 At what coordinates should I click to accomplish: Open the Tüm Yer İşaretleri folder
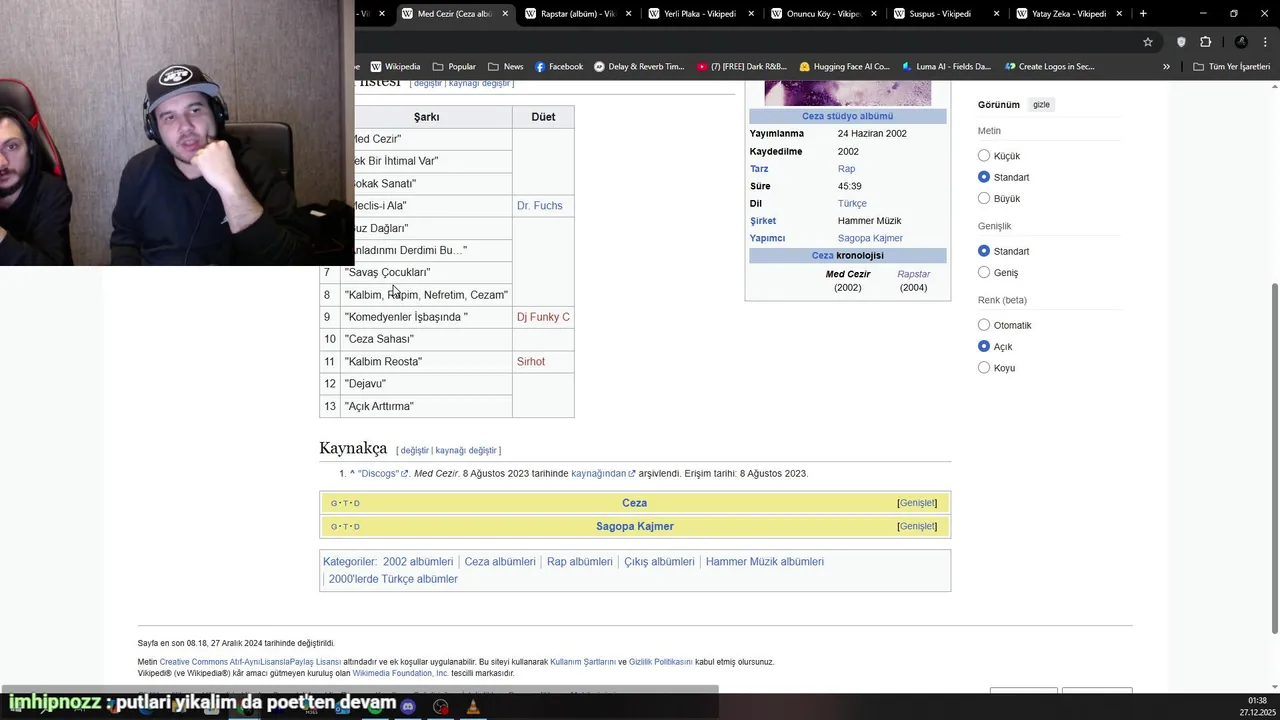coord(1231,67)
